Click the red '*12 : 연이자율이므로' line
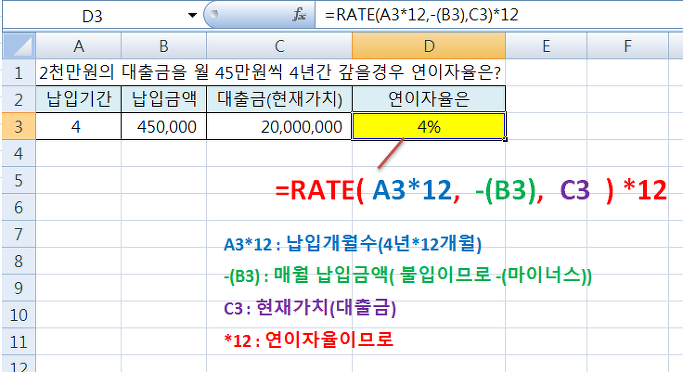 coord(309,340)
